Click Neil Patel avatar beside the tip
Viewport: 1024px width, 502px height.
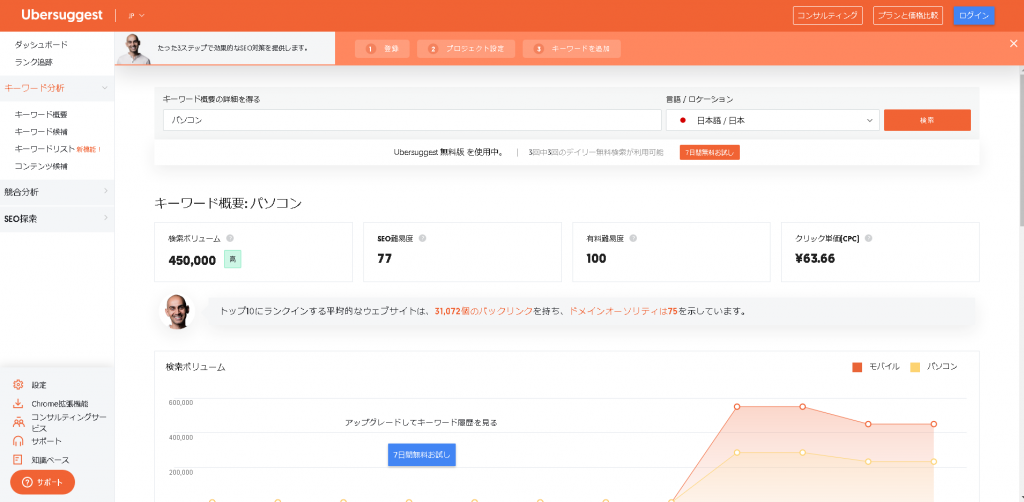pos(177,311)
